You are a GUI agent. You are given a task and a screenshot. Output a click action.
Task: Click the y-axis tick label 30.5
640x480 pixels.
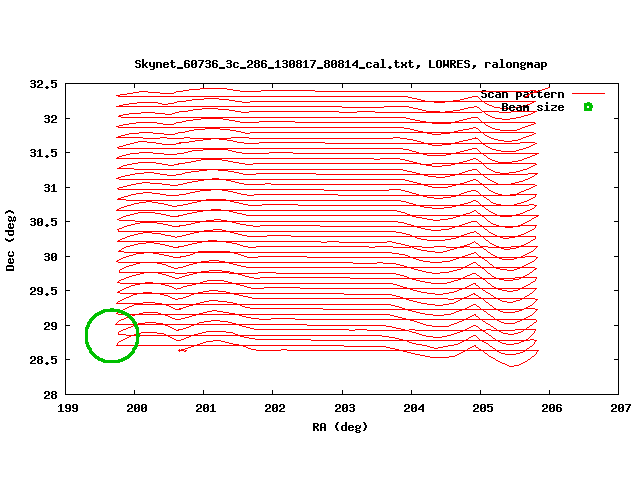coord(42,222)
